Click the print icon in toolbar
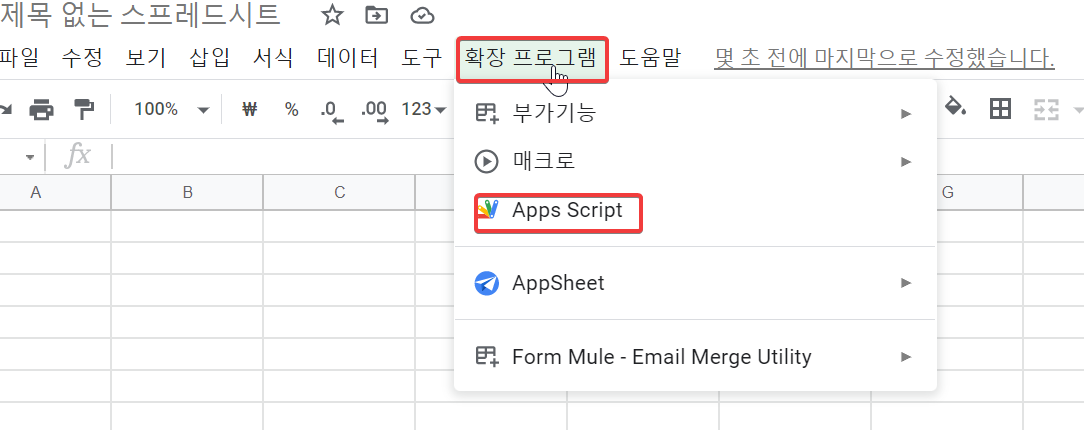Screen dimensions: 1084x430 click(x=41, y=109)
